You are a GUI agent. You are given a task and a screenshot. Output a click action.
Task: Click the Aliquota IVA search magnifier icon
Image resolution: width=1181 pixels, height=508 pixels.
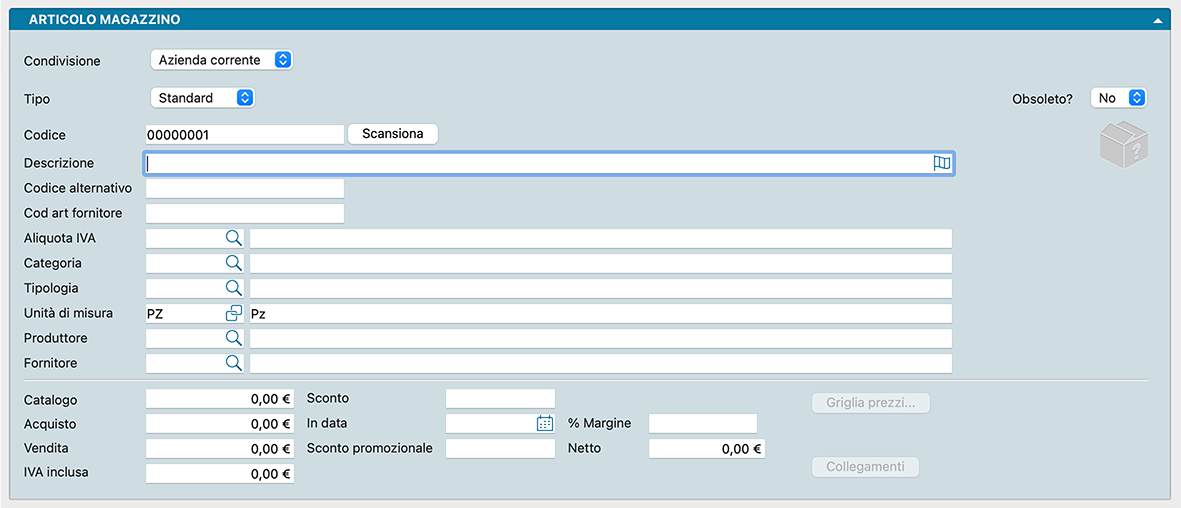pyautogui.click(x=233, y=238)
